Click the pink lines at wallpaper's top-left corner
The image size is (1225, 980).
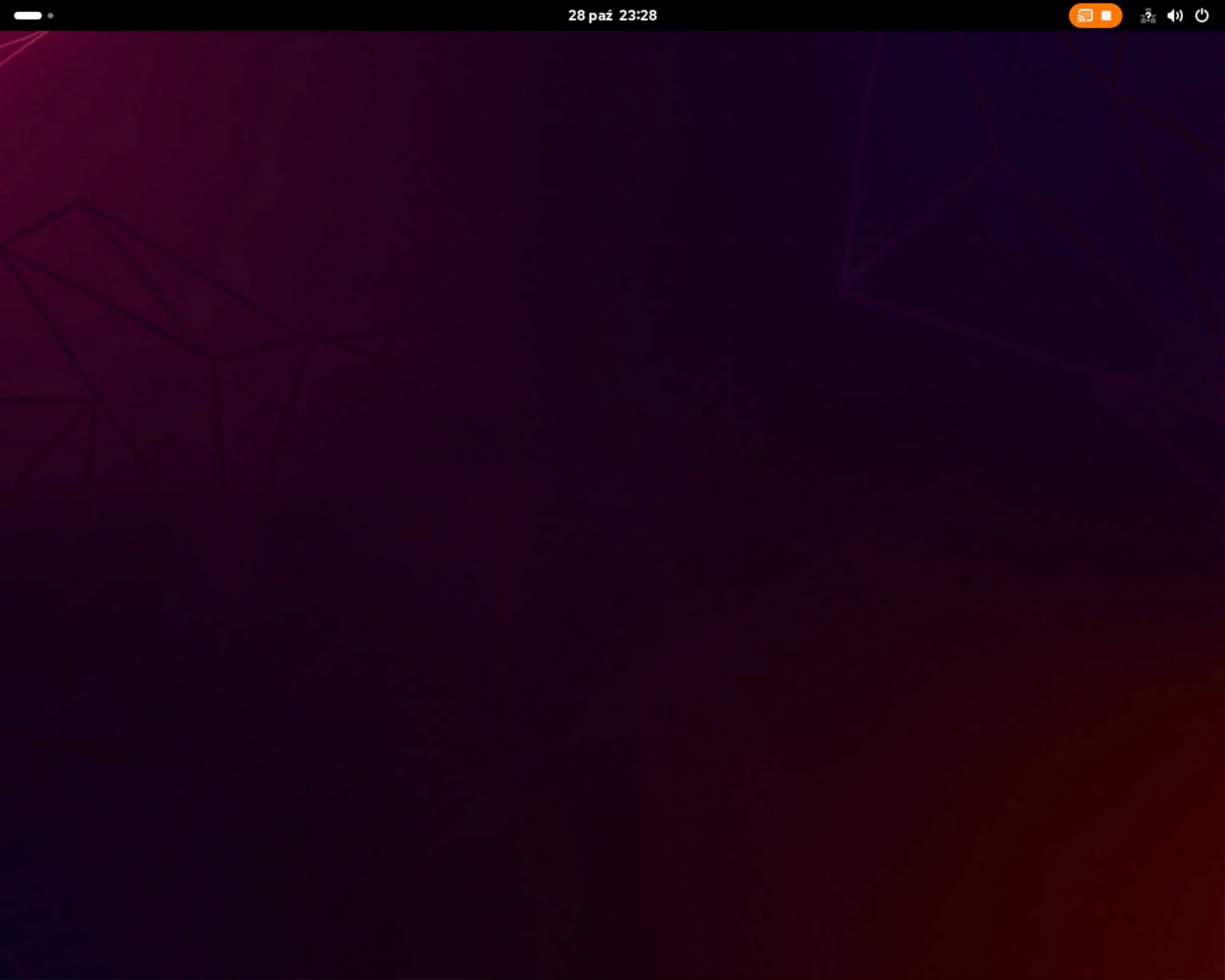pos(20,48)
